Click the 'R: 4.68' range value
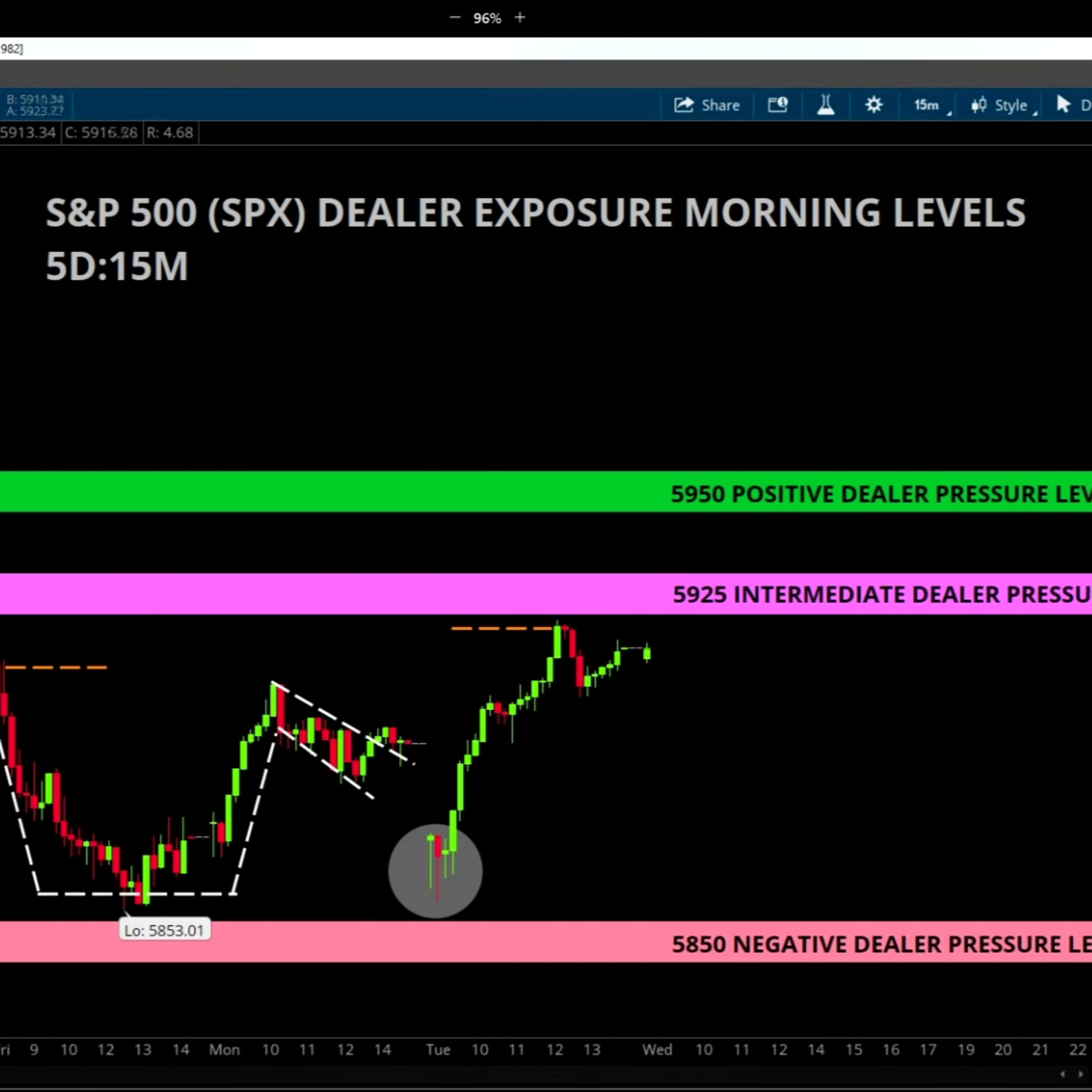The height and width of the screenshot is (1092, 1092). point(170,133)
